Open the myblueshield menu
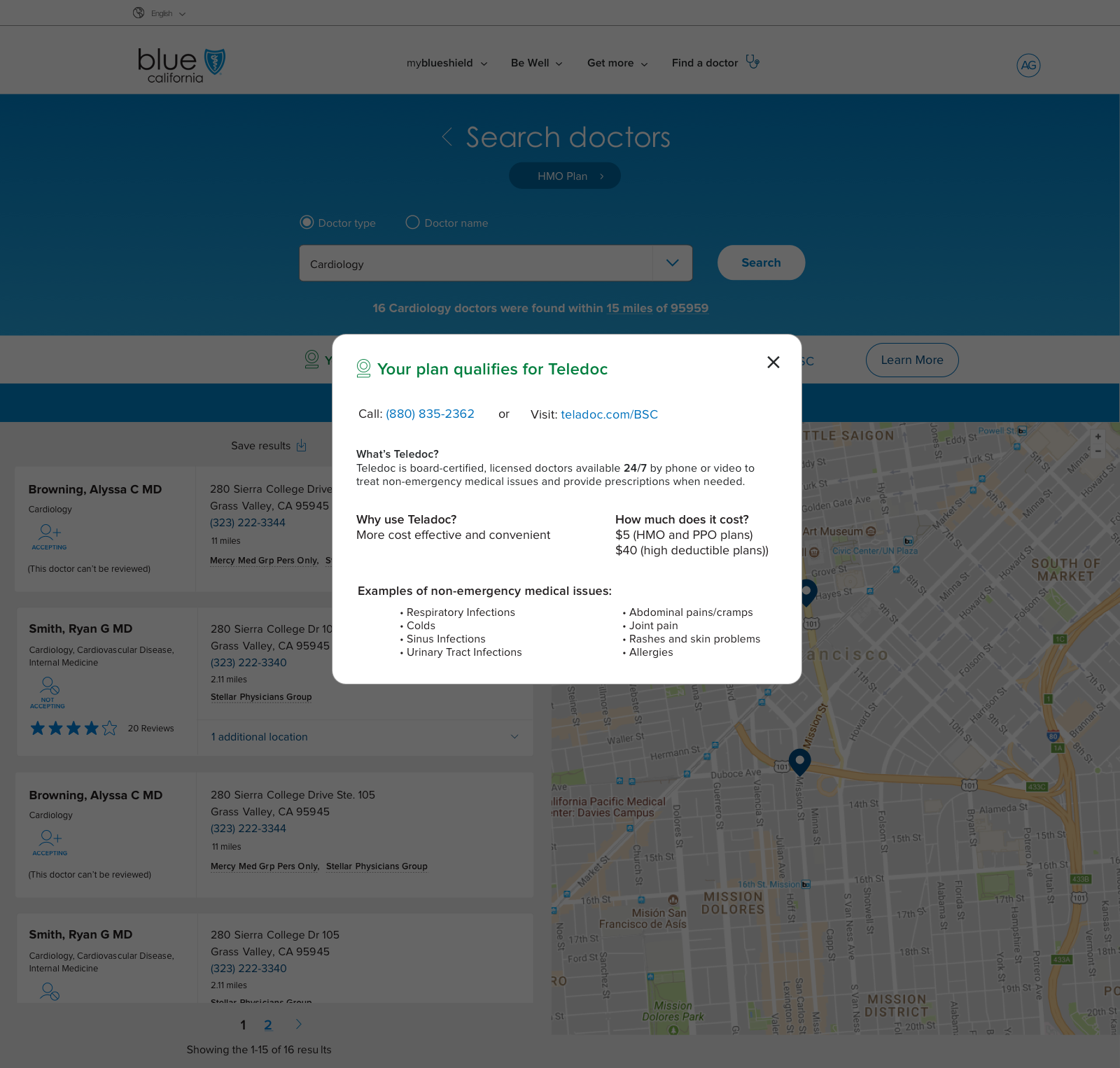 447,63
